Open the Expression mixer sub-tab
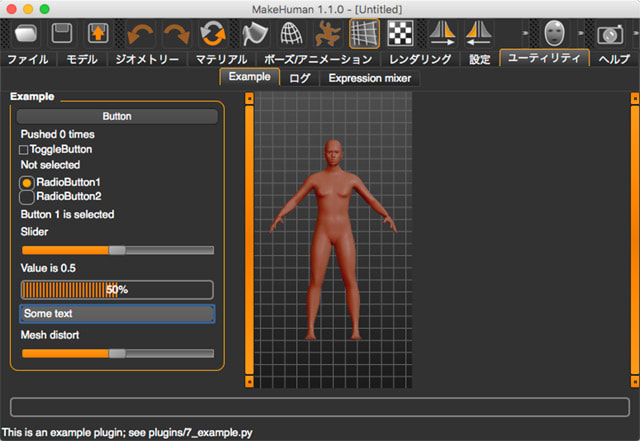The width and height of the screenshot is (640, 441). (370, 78)
